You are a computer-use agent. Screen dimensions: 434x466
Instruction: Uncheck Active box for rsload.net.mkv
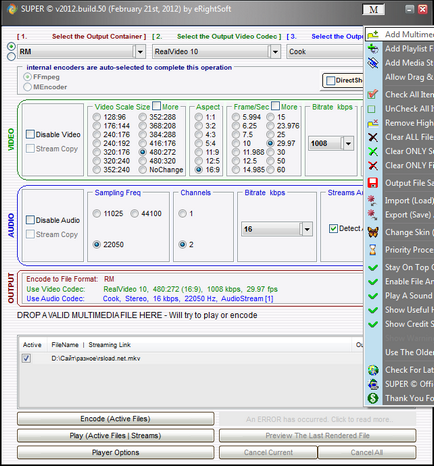pyautogui.click(x=26, y=358)
